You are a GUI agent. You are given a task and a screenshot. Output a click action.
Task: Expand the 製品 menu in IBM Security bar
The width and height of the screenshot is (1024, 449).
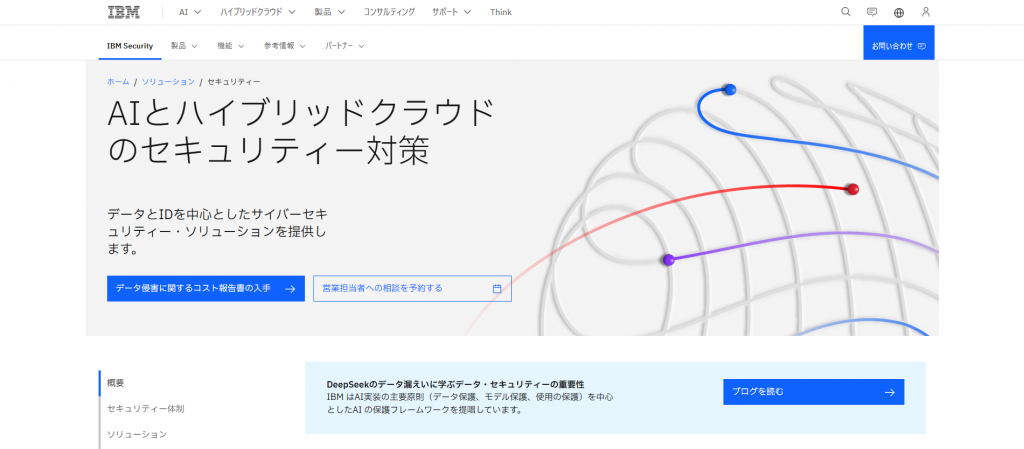pos(184,46)
